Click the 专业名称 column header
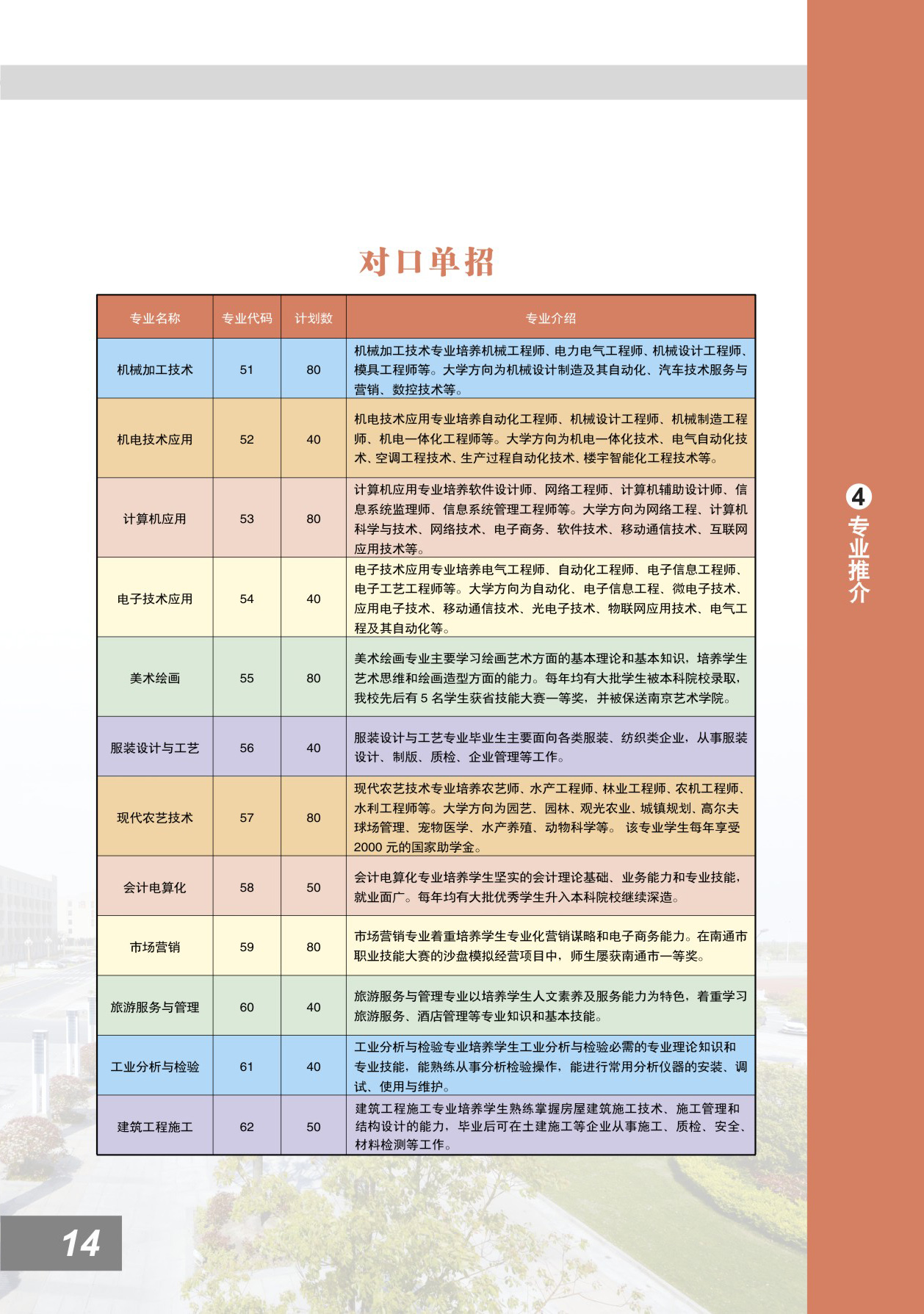924x1314 pixels. pos(155,318)
